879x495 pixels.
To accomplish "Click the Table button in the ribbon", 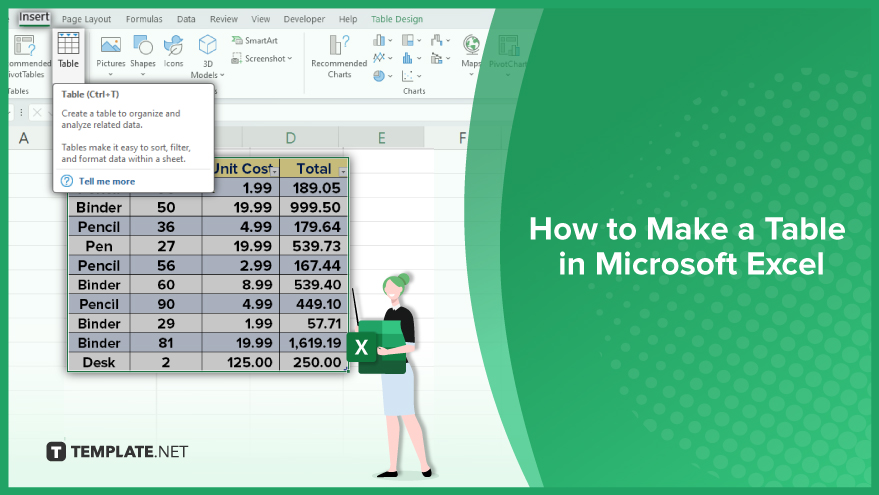I will (x=68, y=50).
